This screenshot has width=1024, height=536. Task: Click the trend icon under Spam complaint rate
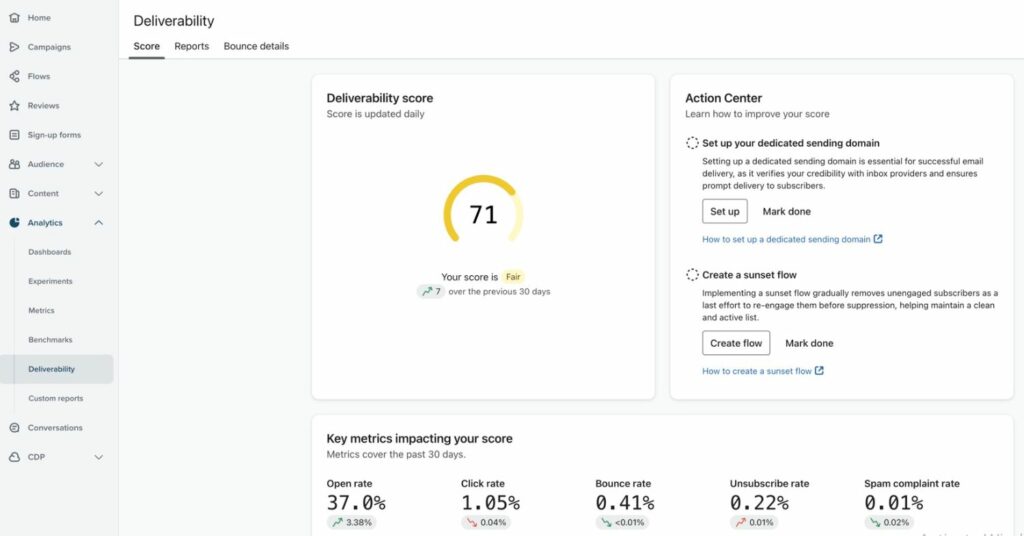[x=875, y=522]
